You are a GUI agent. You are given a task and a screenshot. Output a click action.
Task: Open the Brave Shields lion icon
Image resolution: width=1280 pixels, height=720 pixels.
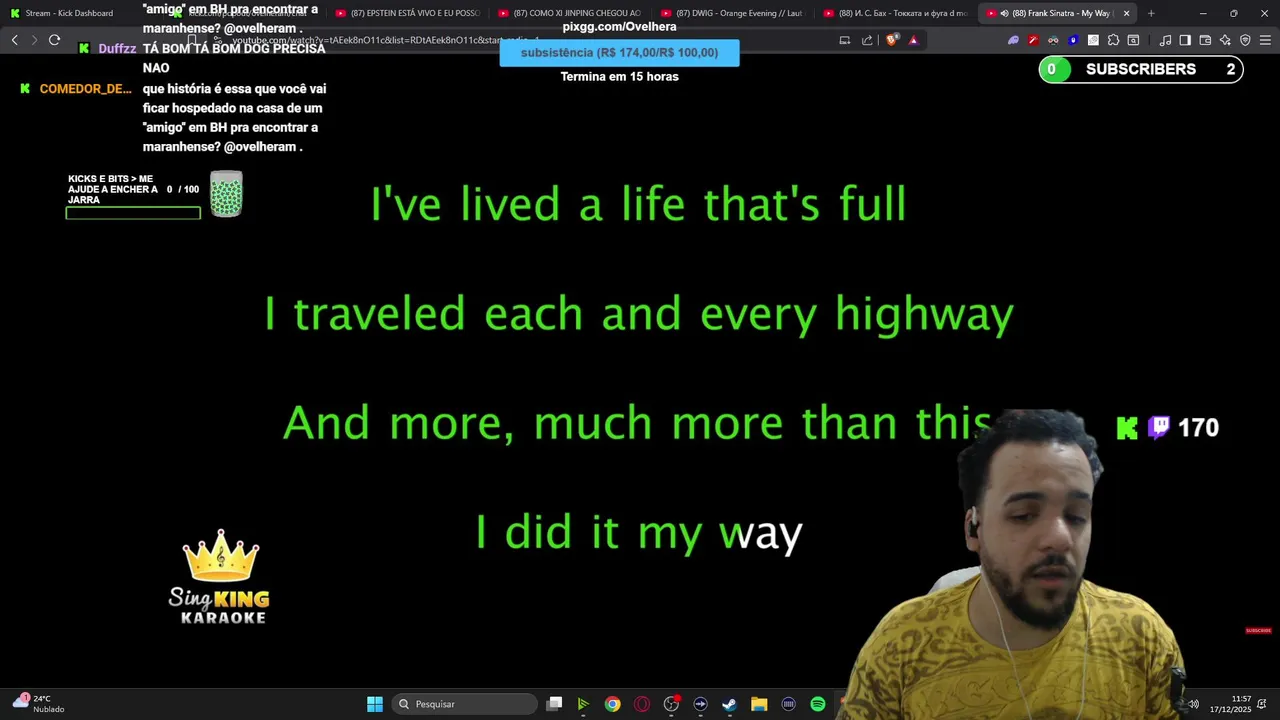(892, 40)
